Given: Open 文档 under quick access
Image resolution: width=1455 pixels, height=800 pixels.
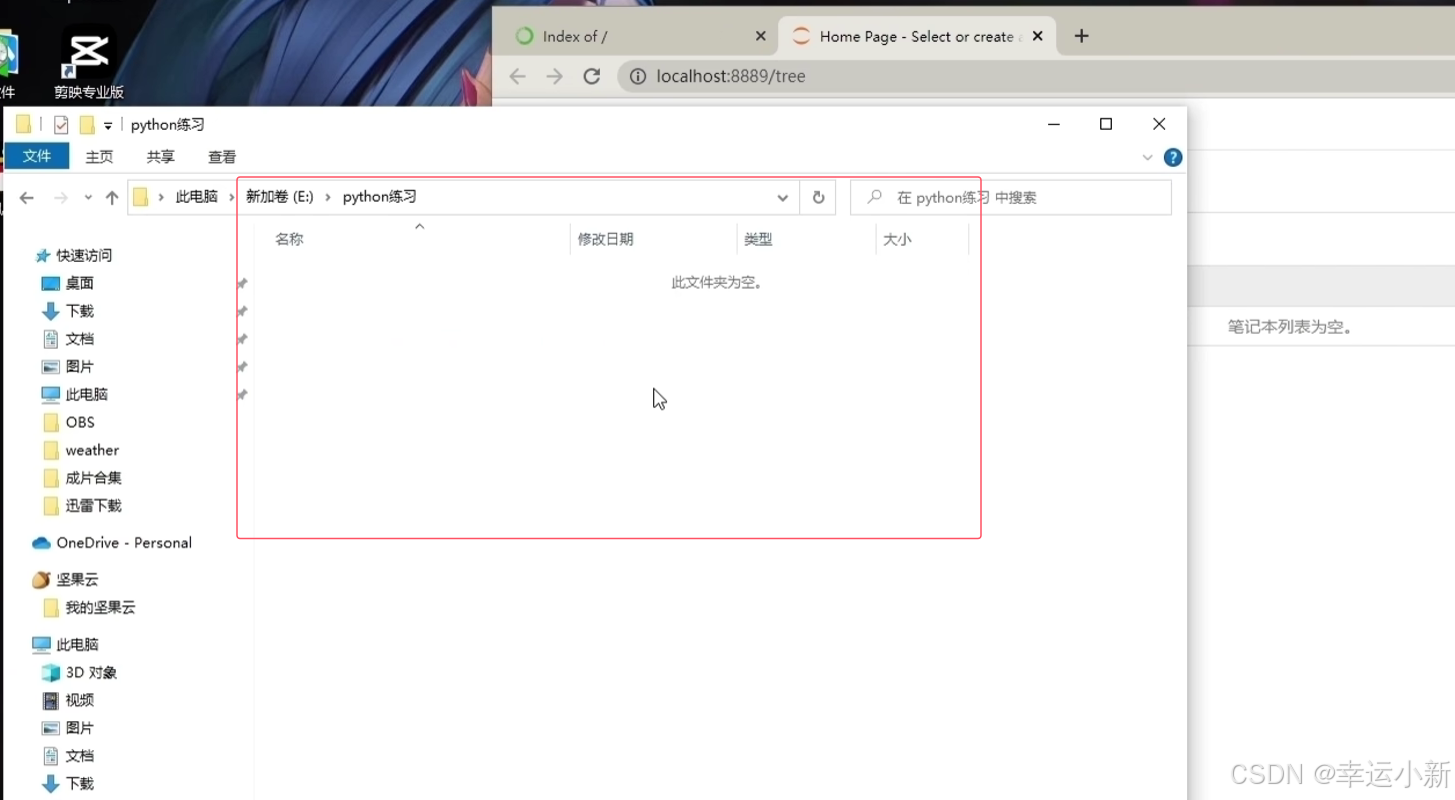Looking at the screenshot, I should (x=79, y=340).
